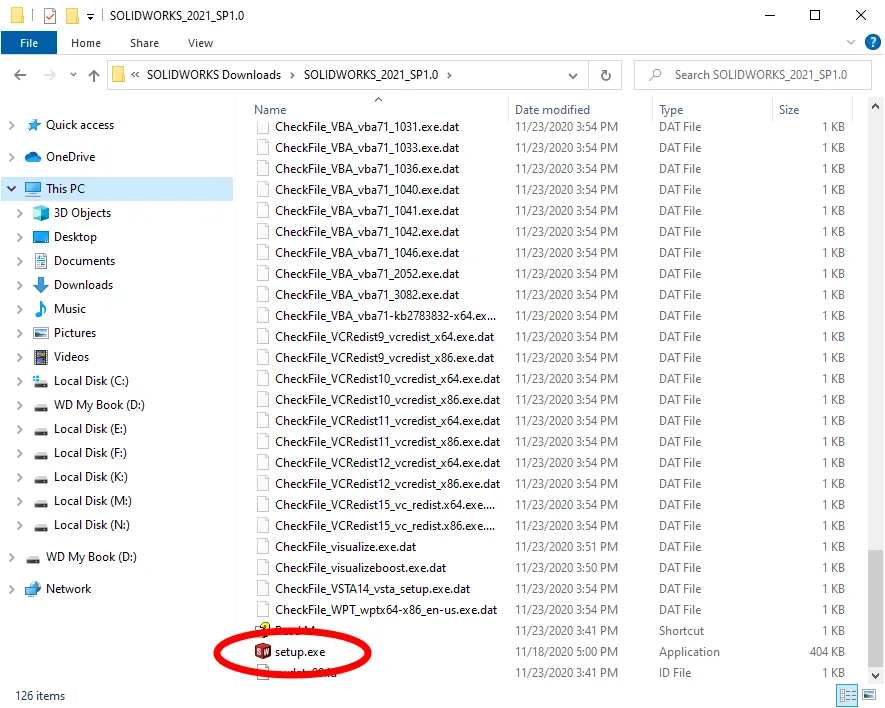Click the scroll down arrow of file list
Screen dimensions: 885x708
point(875,675)
